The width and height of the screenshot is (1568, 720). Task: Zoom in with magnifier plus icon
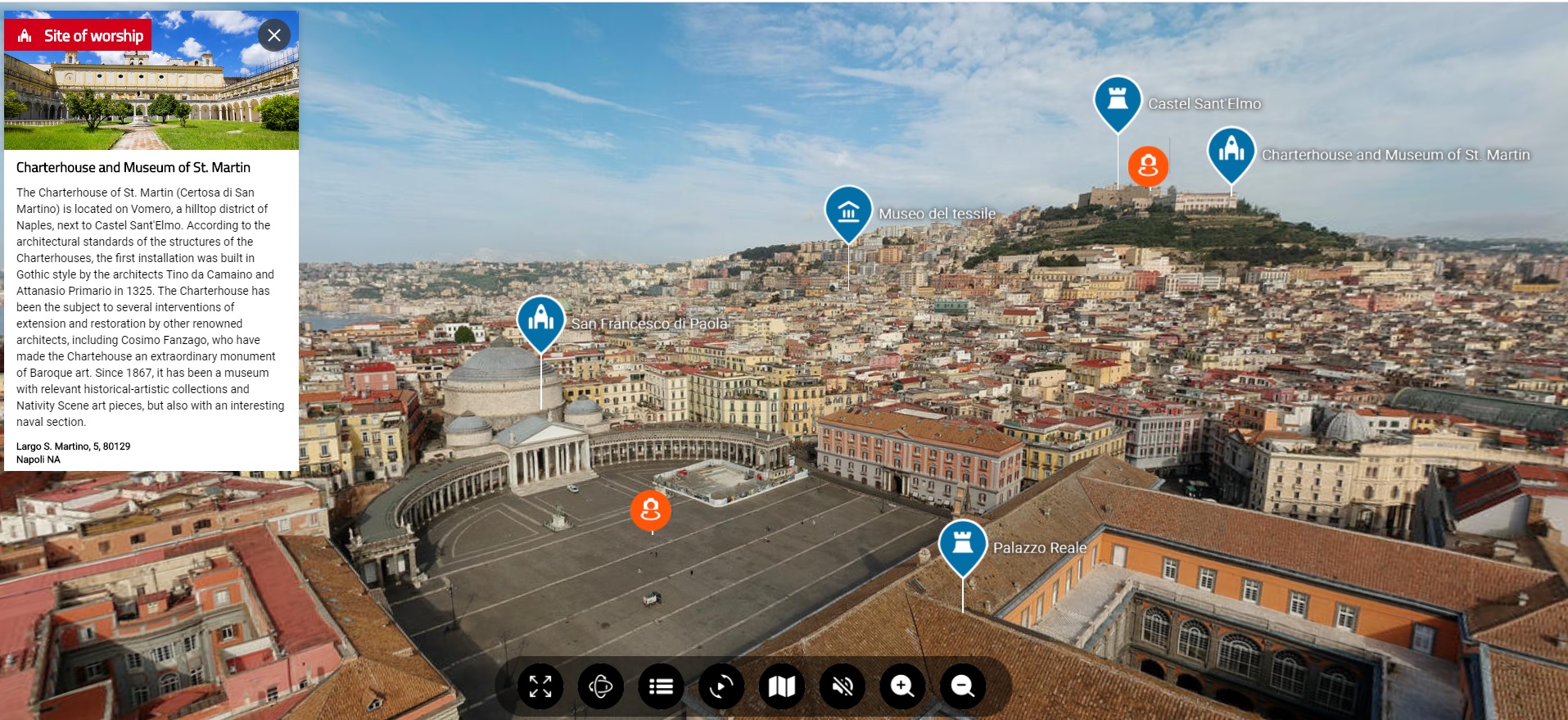[902, 686]
